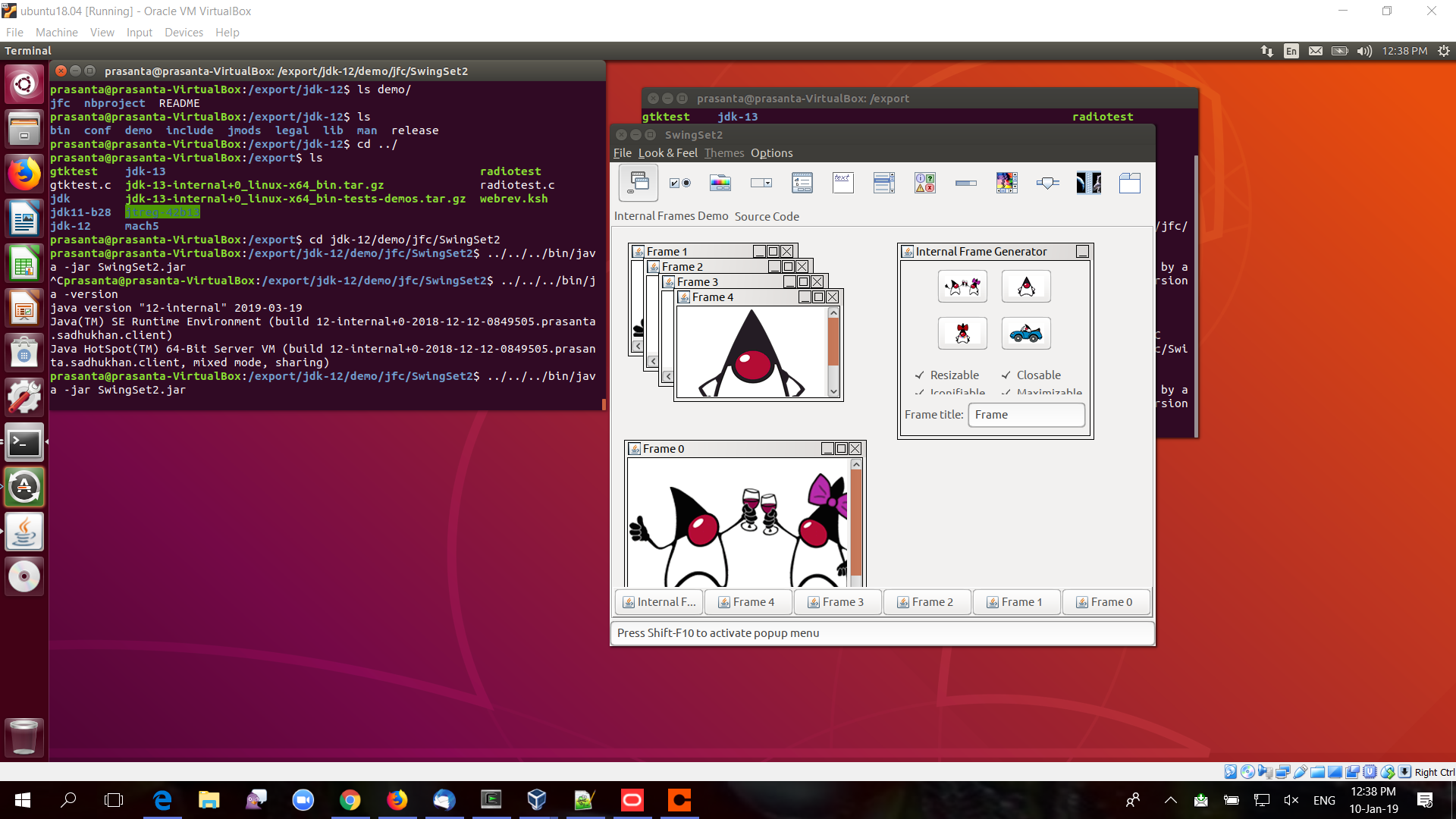Open the color chooser demo icon
The width and height of the screenshot is (1456, 819).
pyautogui.click(x=720, y=183)
